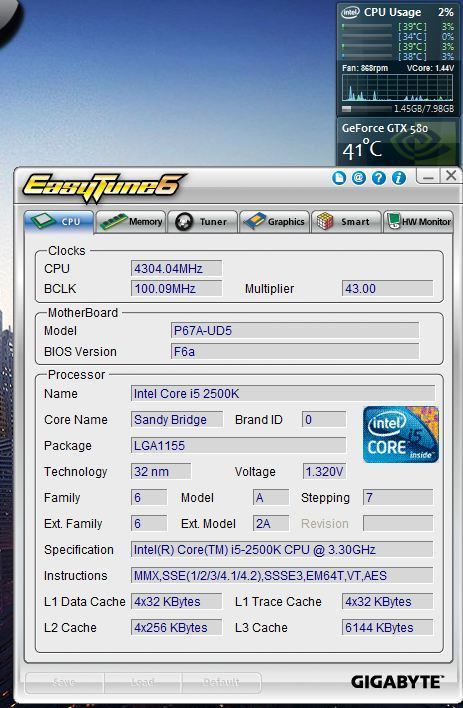Click the Model value A
Screen dimensions: 463x708
tap(271, 497)
